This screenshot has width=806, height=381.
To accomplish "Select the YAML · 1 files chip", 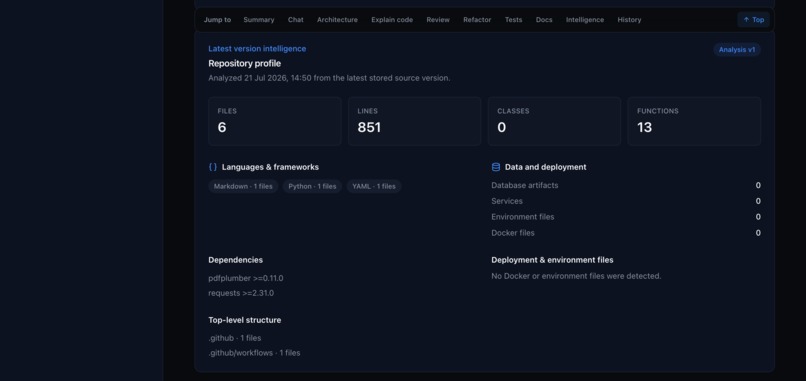I will click(374, 186).
